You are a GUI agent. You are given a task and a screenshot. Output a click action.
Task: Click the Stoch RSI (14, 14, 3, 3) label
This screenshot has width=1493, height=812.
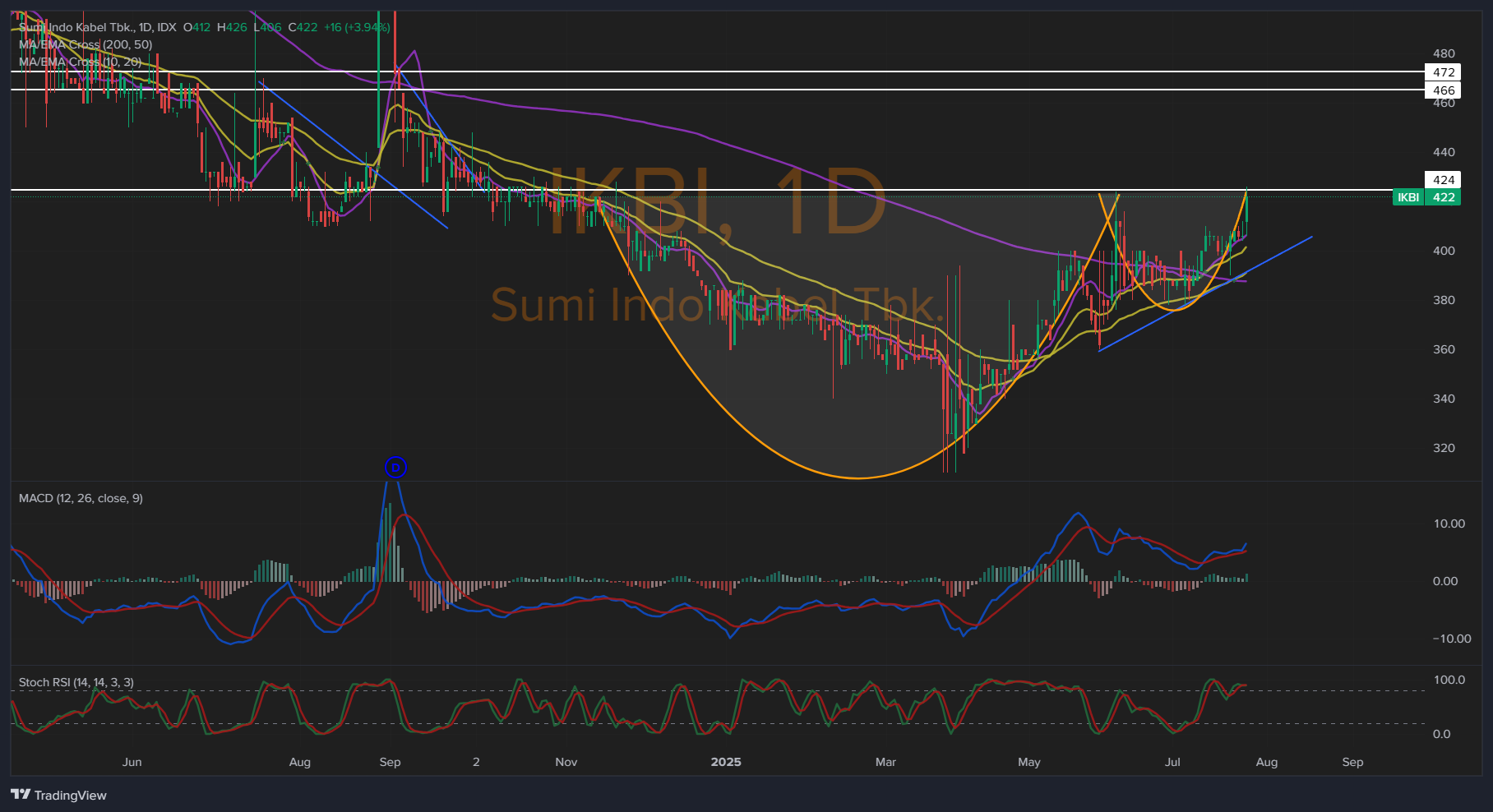click(76, 682)
